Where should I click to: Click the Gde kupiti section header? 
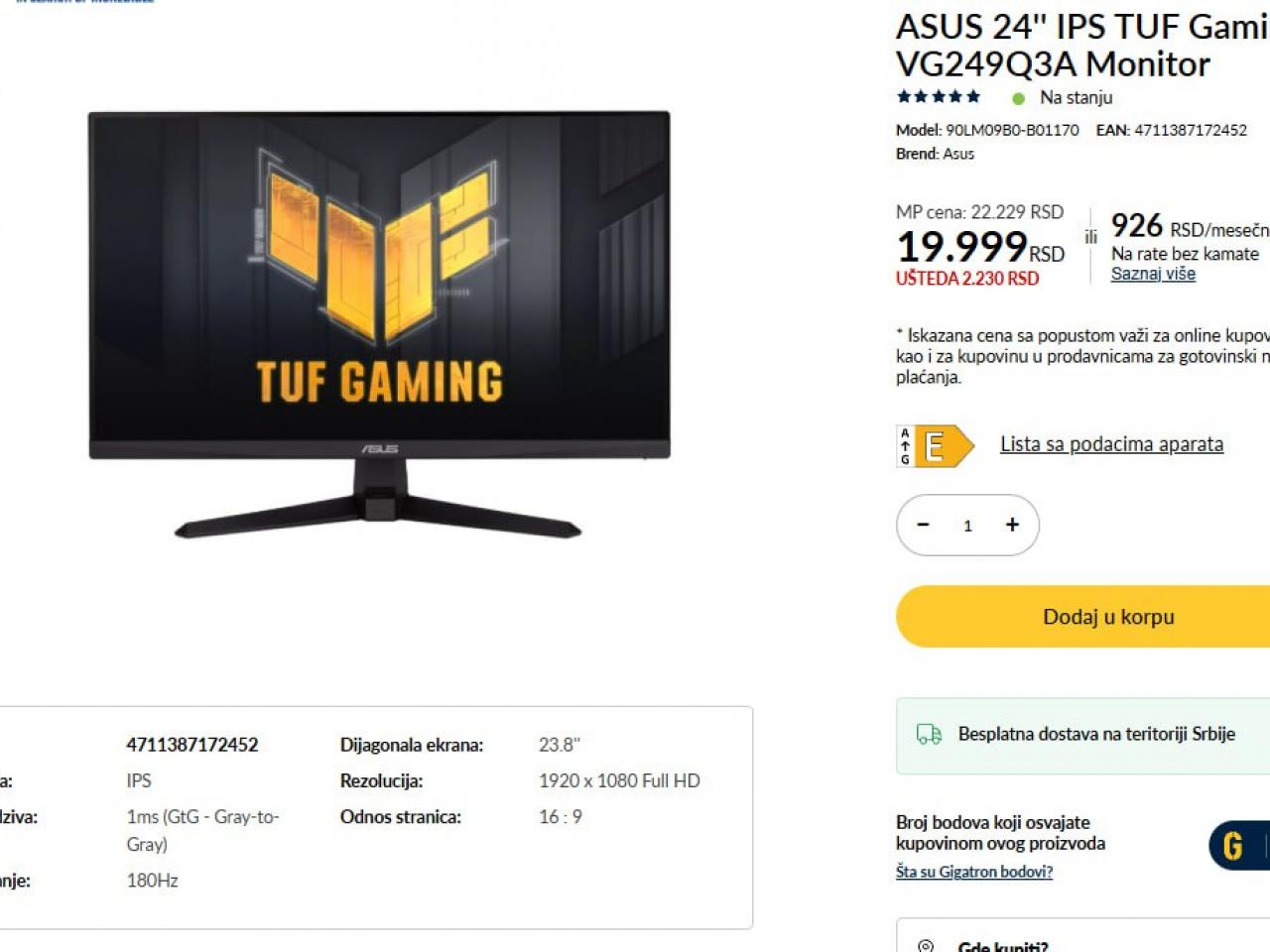coord(1003,947)
